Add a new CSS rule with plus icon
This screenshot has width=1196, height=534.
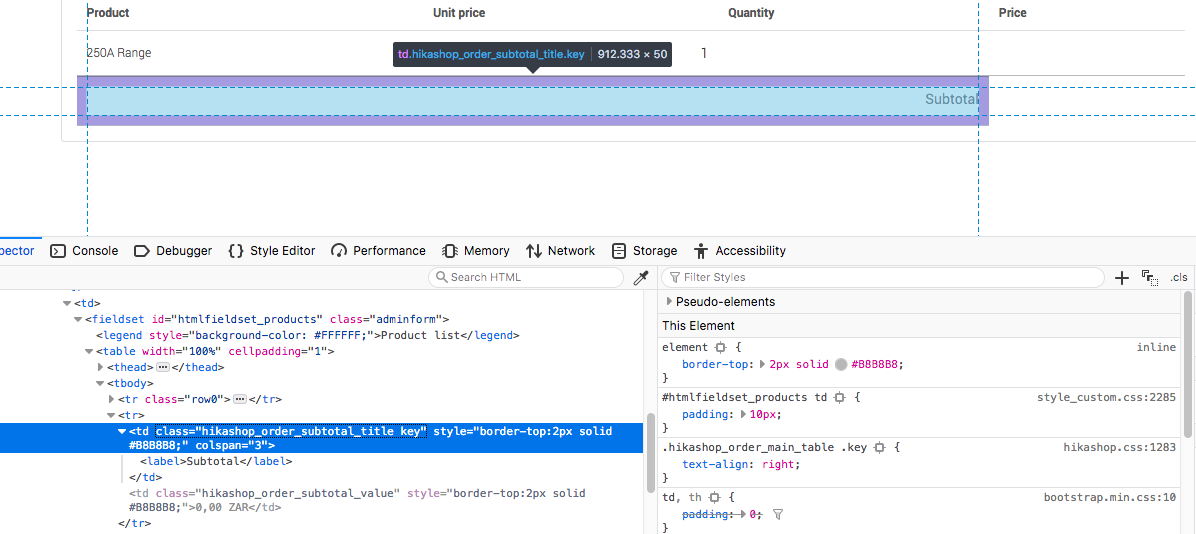[x=1121, y=277]
